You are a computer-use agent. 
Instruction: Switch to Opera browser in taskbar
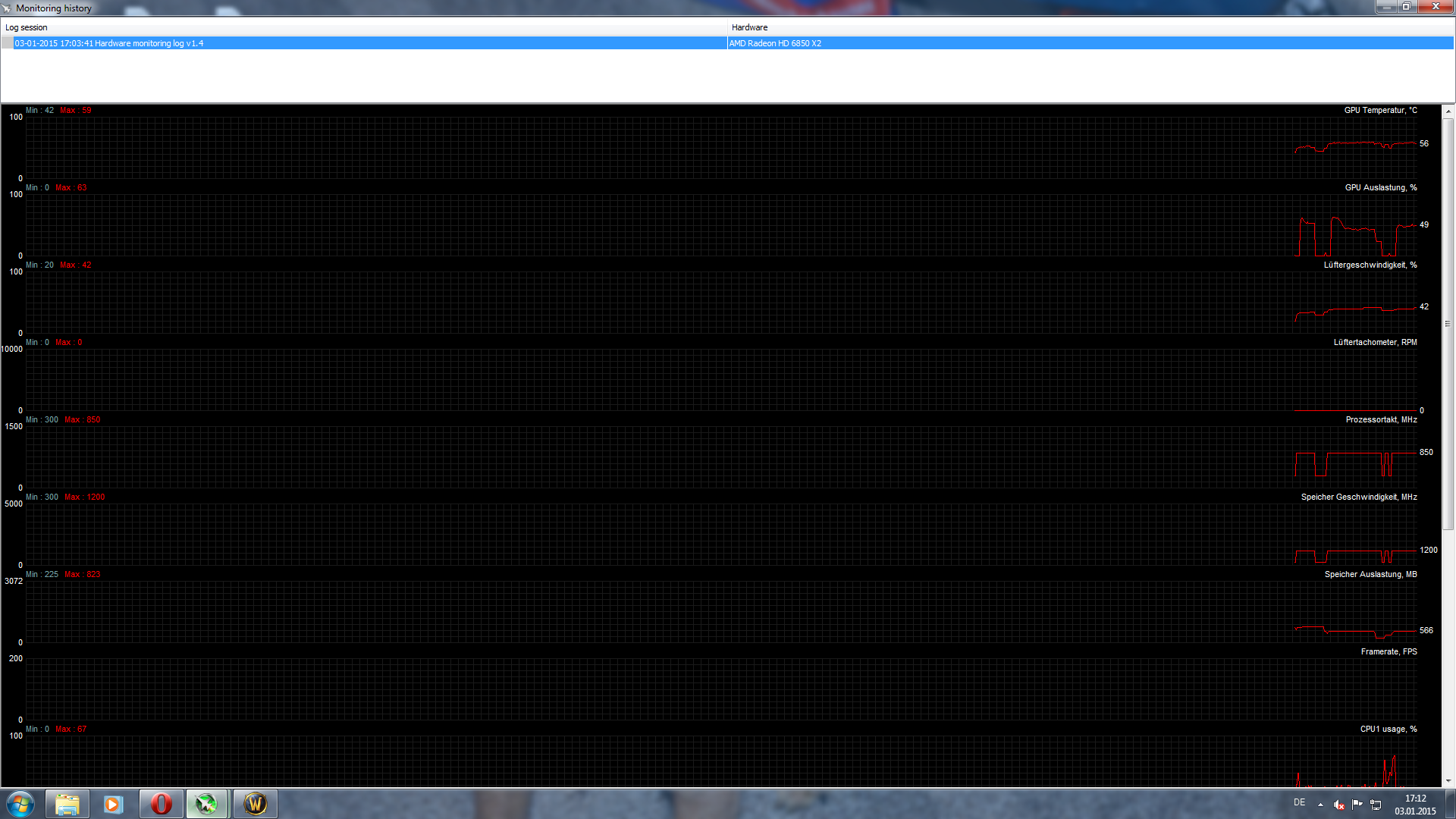[x=161, y=804]
